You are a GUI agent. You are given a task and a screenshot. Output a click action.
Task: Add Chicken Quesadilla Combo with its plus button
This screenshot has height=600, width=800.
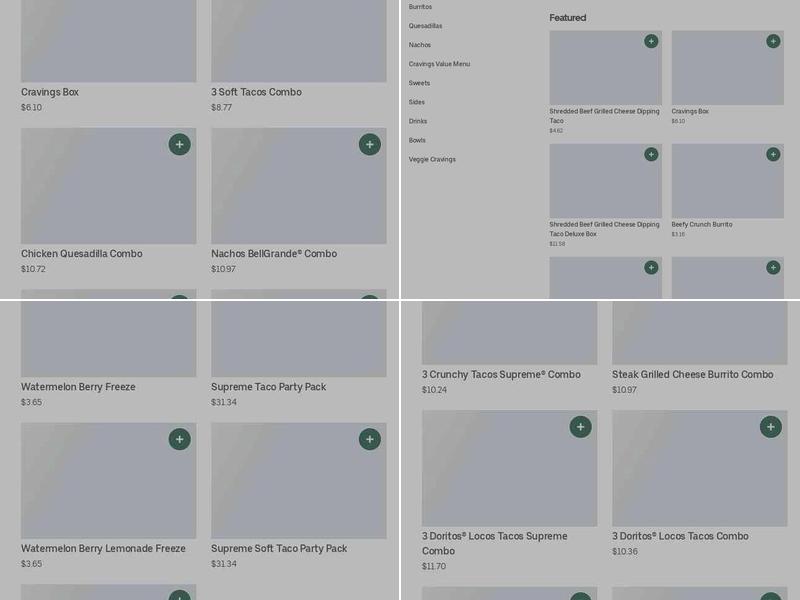pos(180,144)
